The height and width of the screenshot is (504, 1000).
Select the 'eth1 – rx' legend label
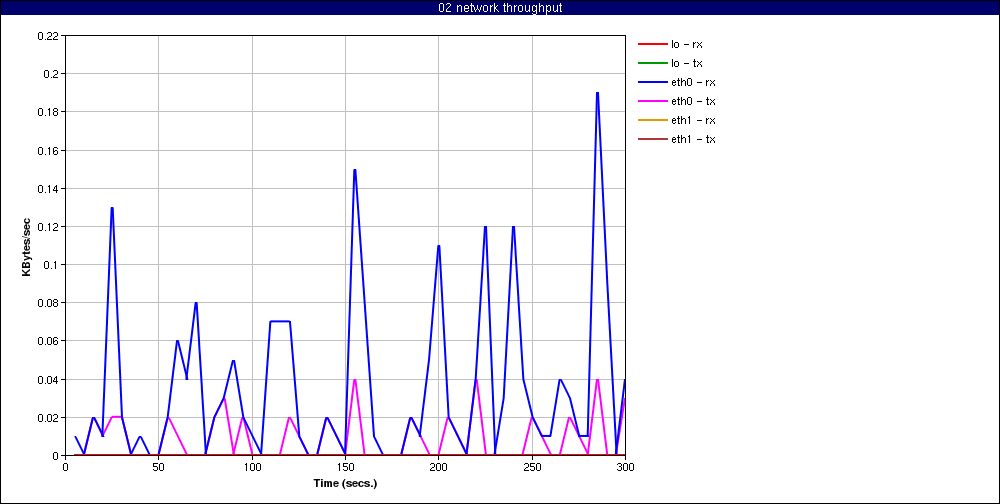(693, 121)
